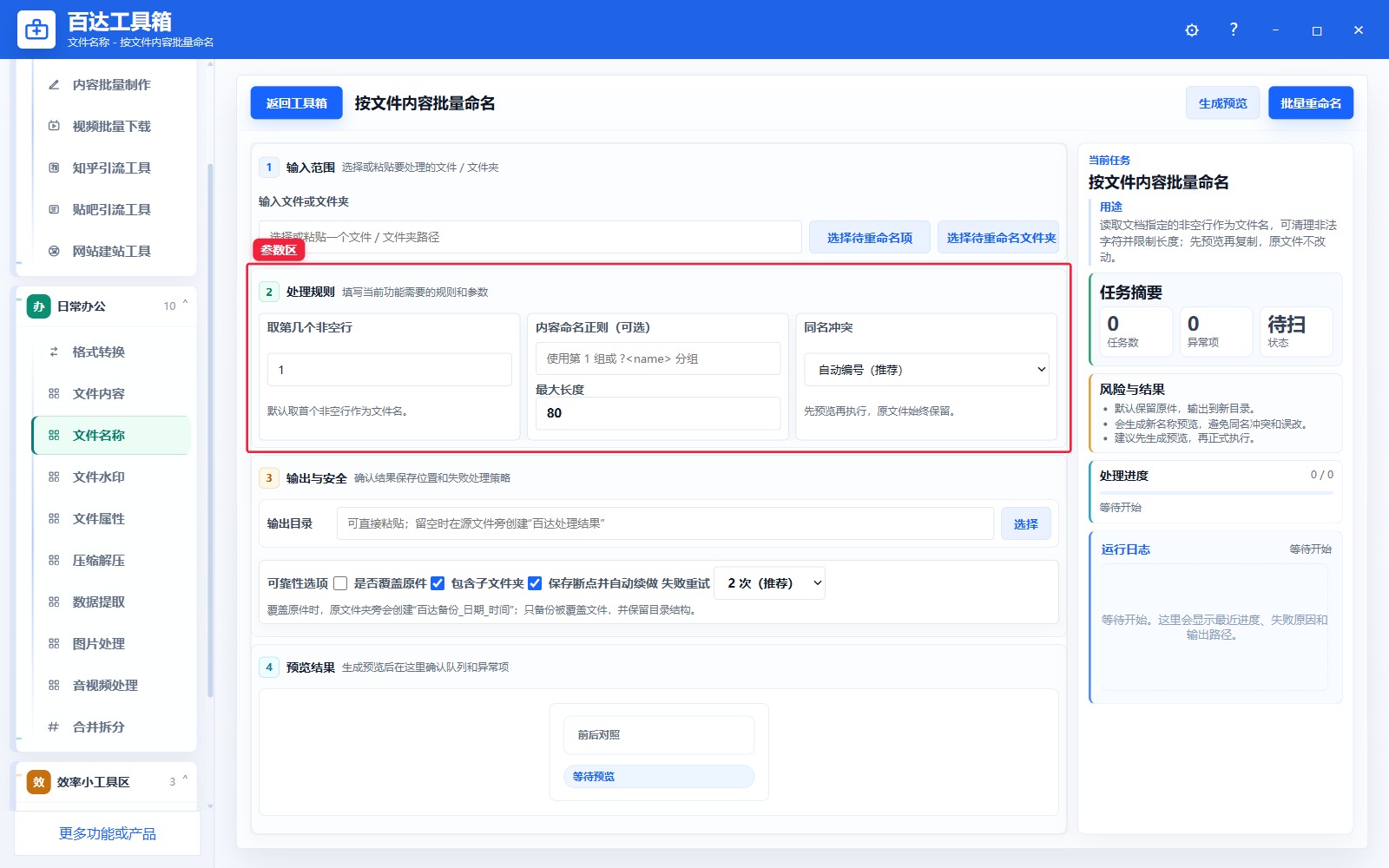Click the icon beside 贴吧引流工具
This screenshot has width=1389, height=868.
[54, 209]
